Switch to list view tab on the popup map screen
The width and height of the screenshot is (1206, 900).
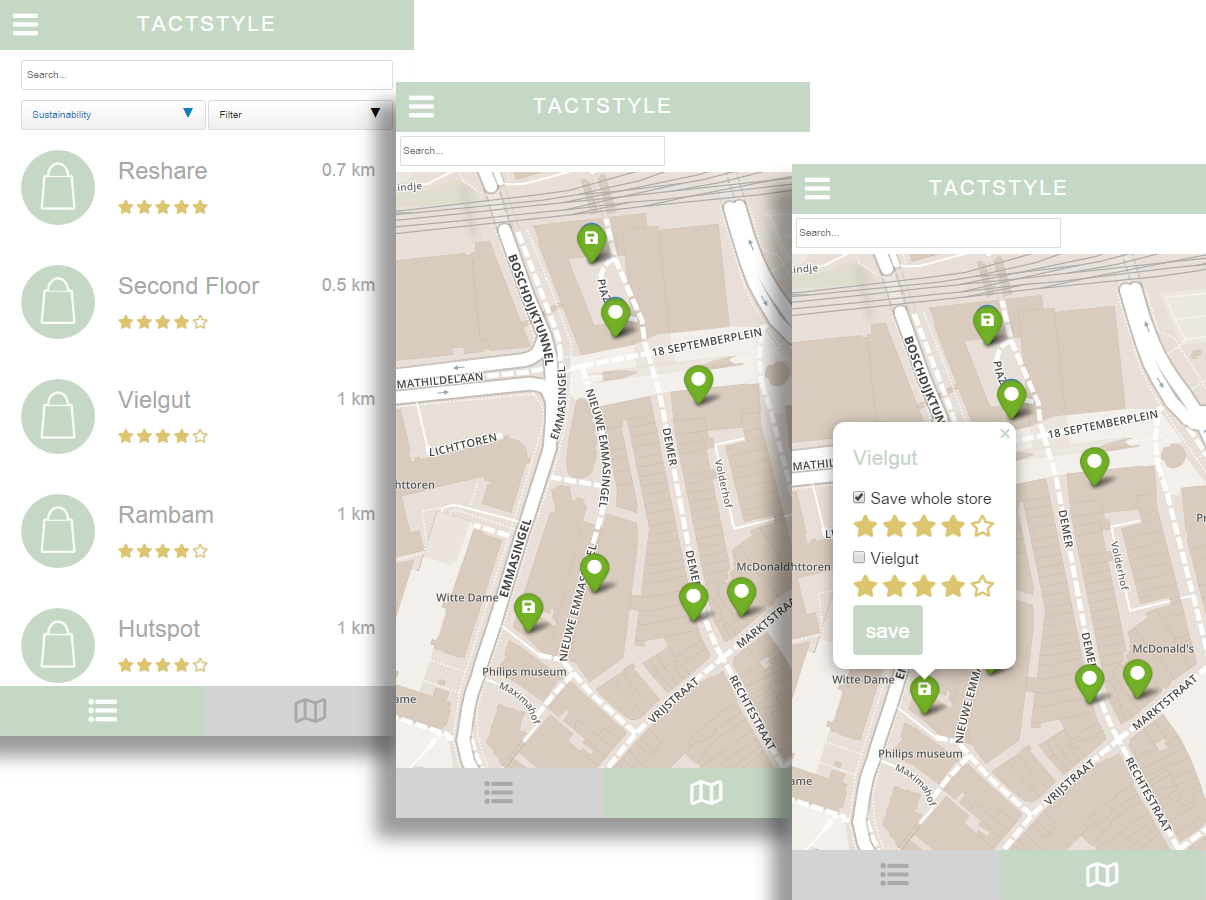point(895,875)
